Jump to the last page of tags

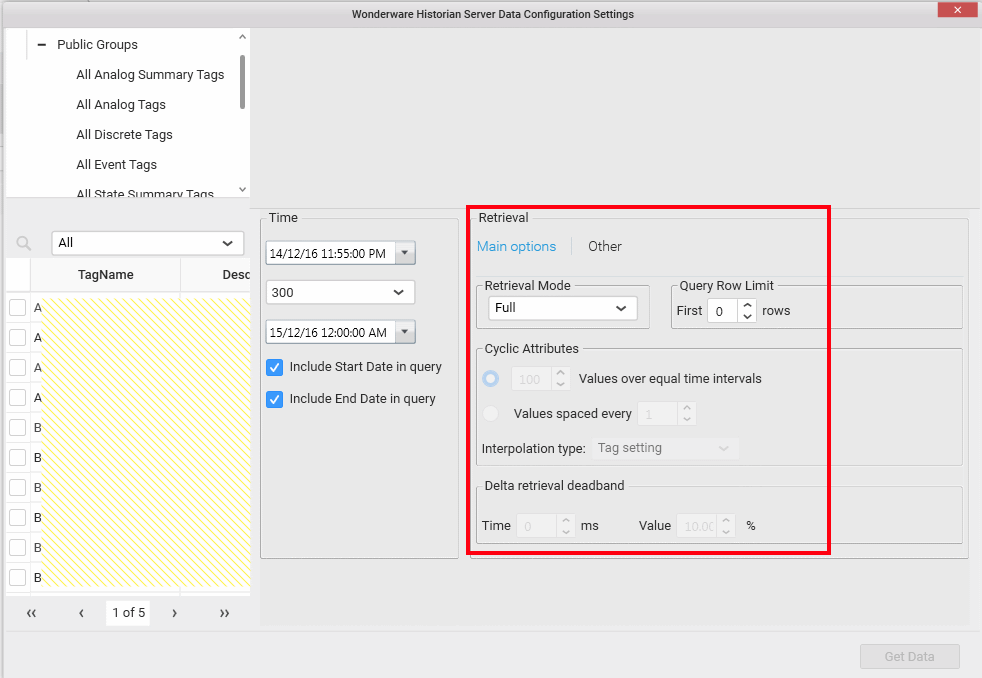224,613
